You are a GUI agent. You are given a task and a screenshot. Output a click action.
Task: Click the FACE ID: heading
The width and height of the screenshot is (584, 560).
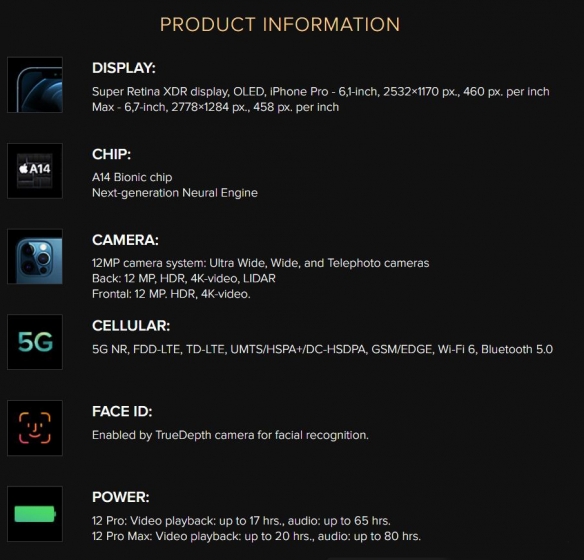coord(122,411)
